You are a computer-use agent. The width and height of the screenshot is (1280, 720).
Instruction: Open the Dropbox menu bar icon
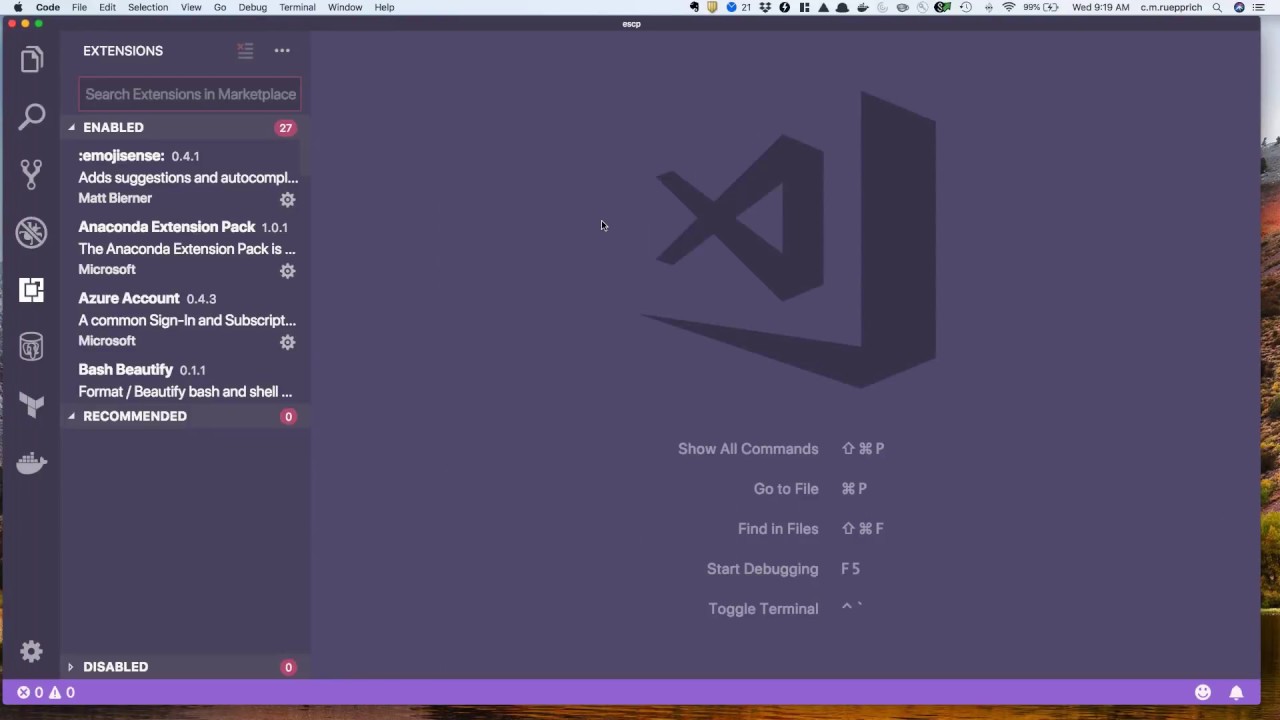pyautogui.click(x=765, y=7)
